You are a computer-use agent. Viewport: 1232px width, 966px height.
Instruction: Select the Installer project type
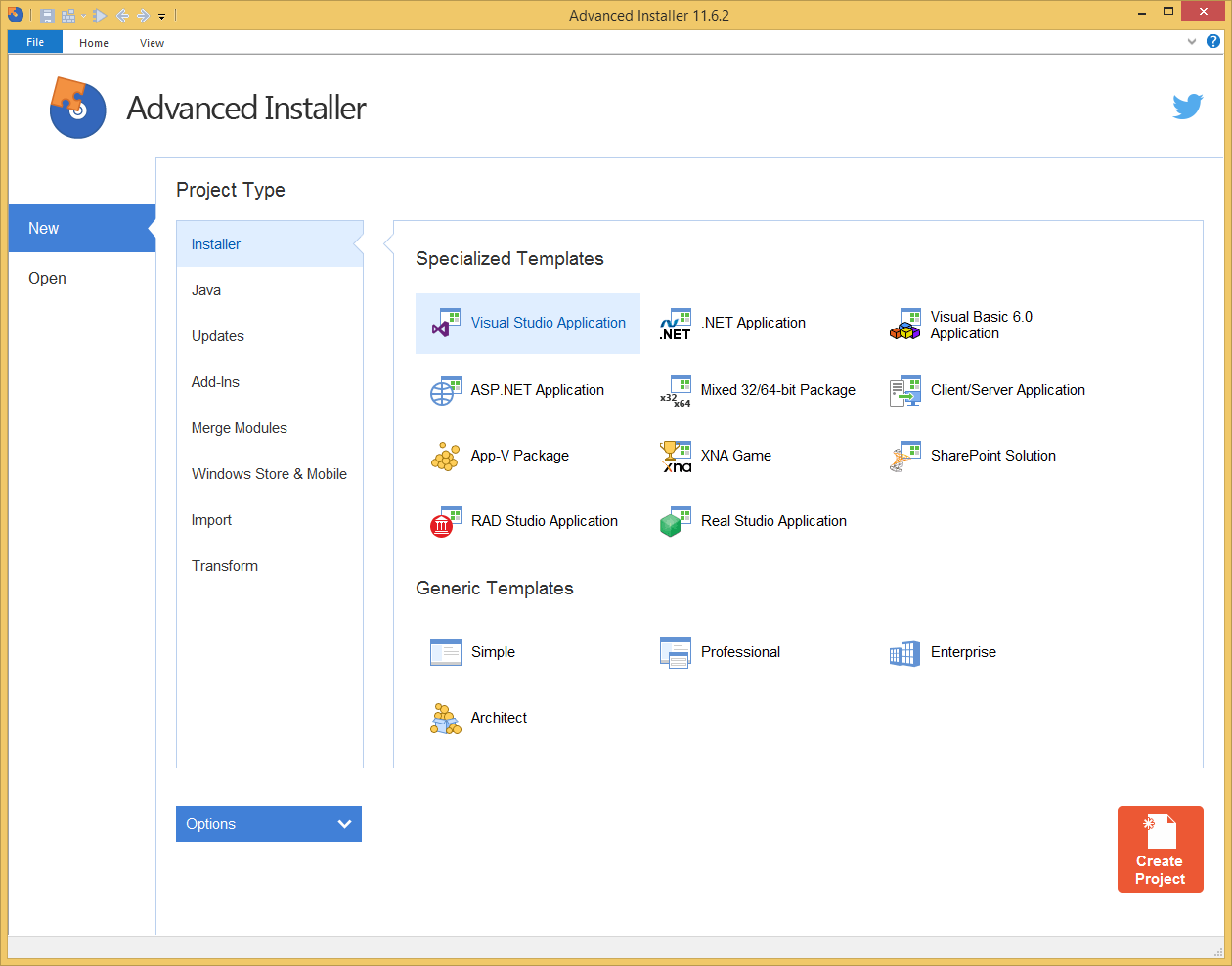270,244
